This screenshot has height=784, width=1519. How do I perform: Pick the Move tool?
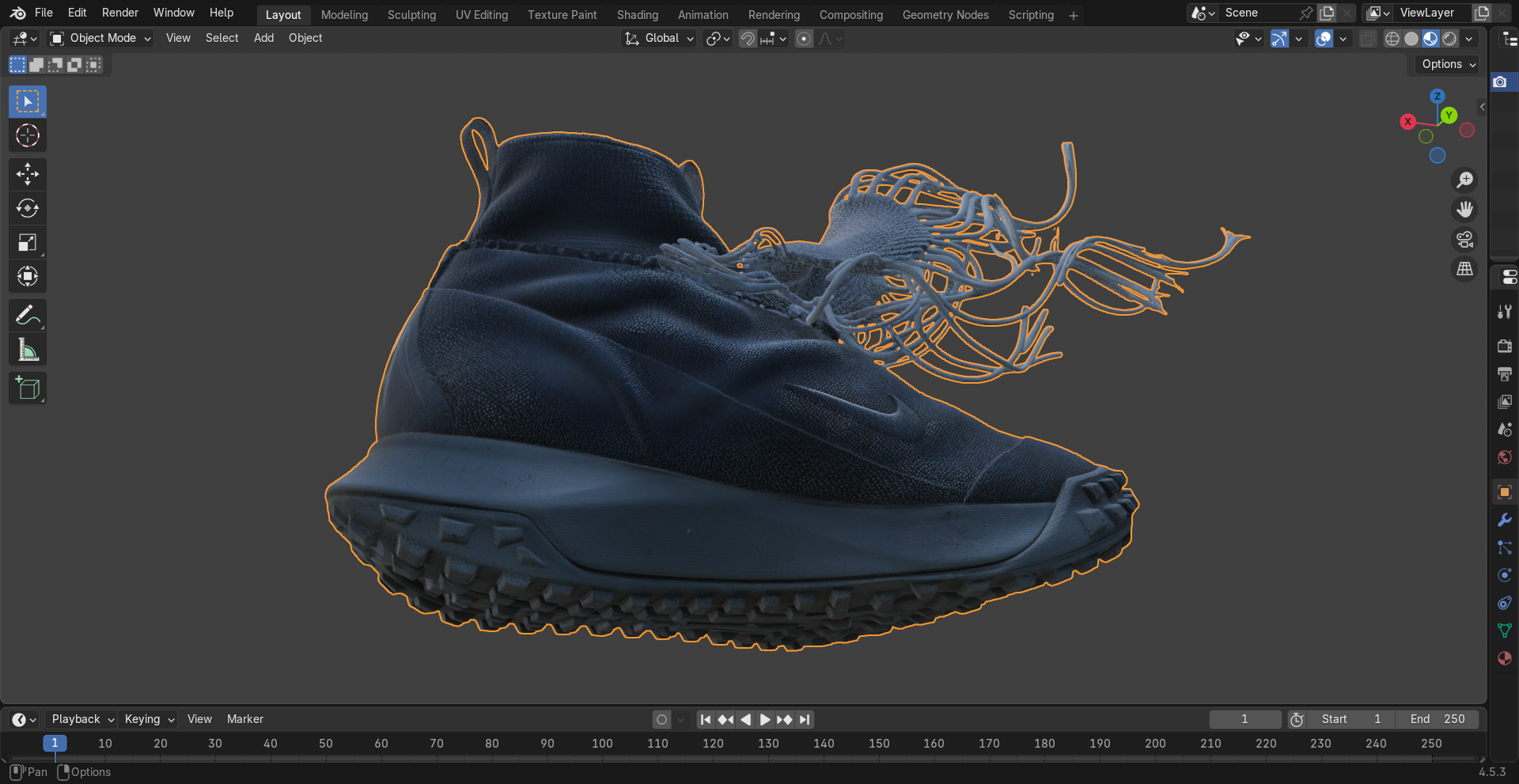coord(28,174)
